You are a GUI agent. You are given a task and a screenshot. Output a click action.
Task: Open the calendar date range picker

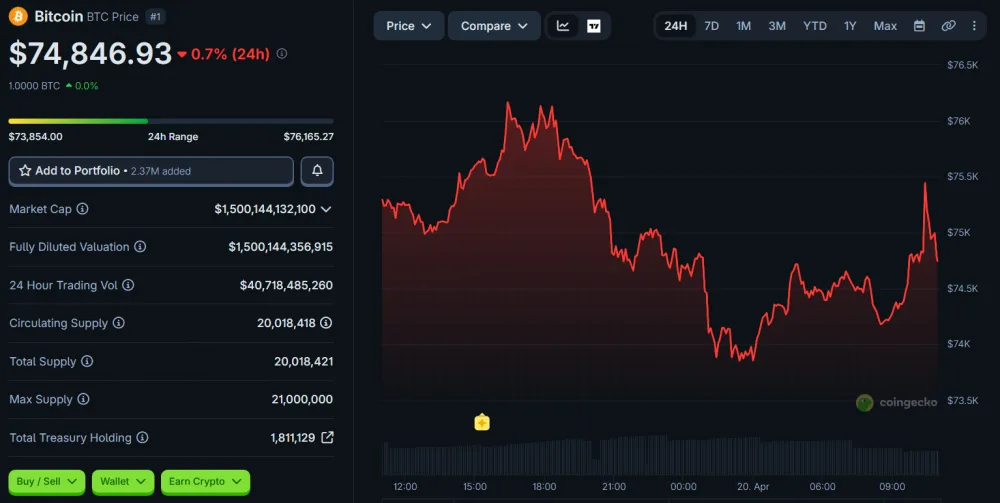919,26
